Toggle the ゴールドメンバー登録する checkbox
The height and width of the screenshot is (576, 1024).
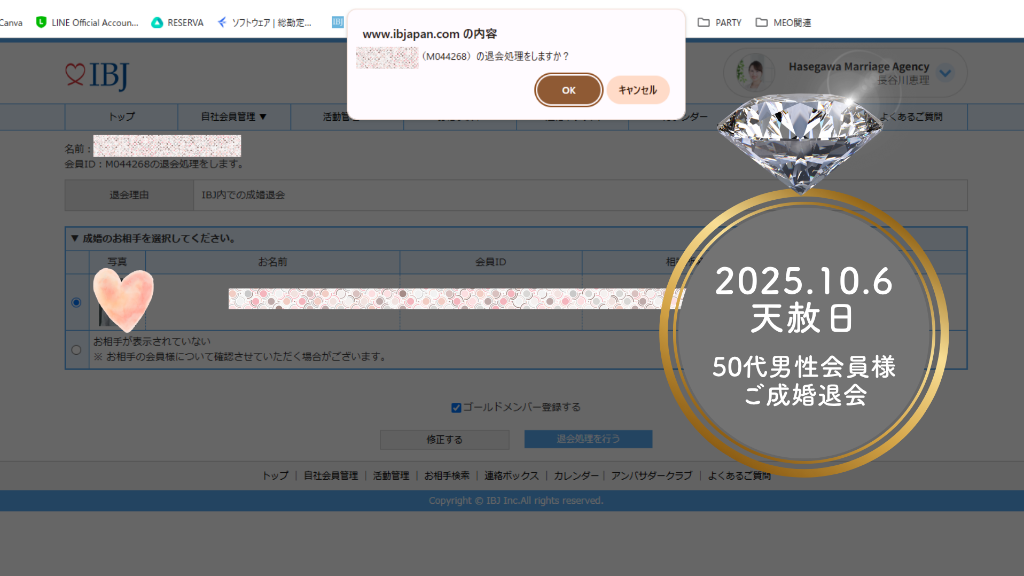[x=456, y=407]
